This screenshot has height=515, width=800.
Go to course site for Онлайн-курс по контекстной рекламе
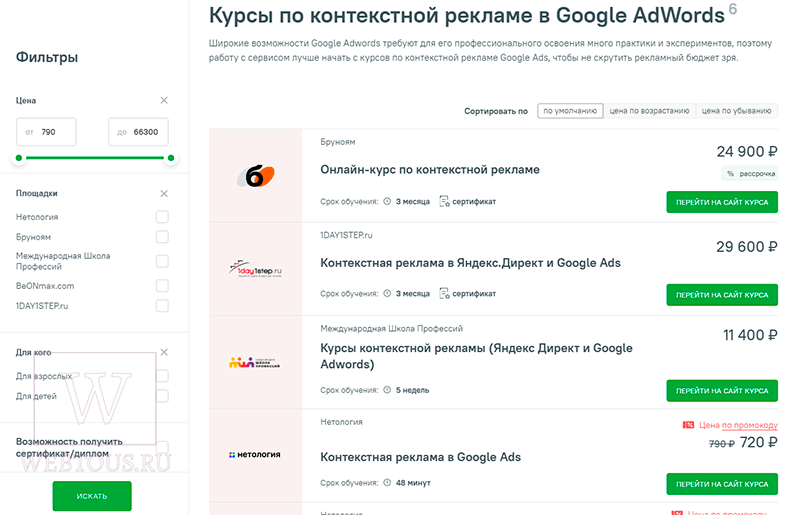[x=722, y=202]
